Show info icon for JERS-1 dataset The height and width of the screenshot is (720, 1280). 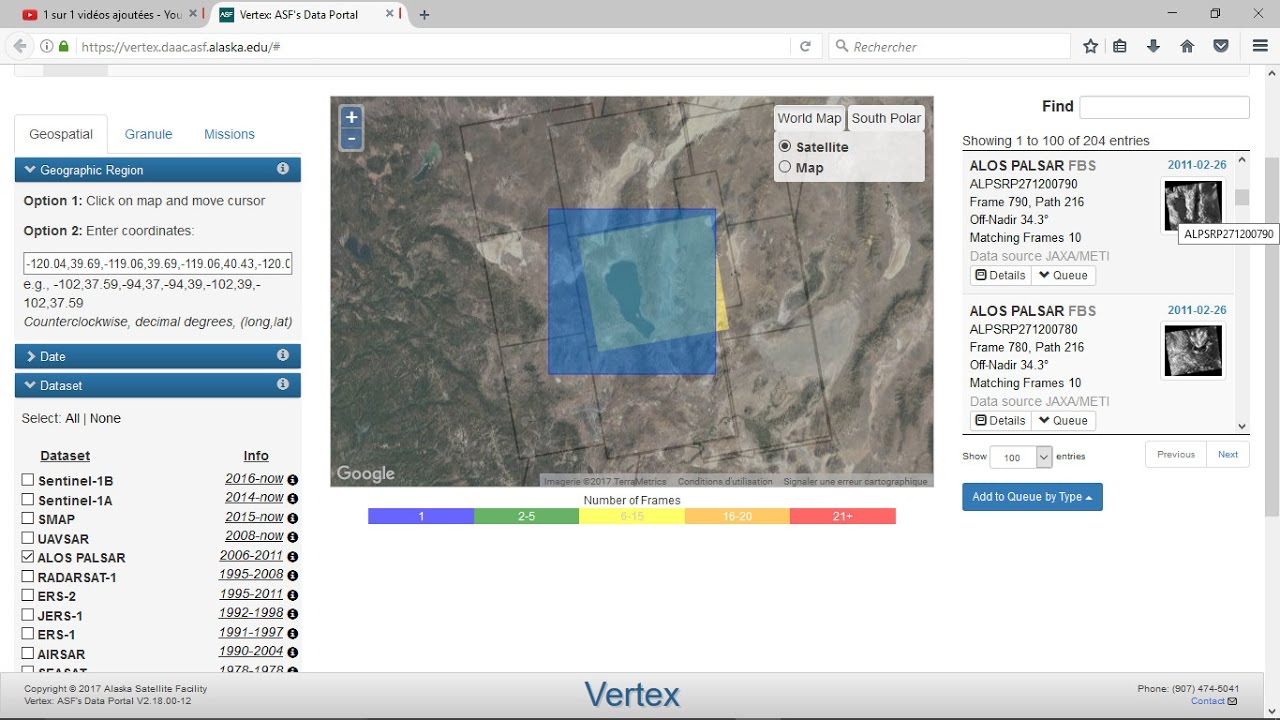pos(293,614)
